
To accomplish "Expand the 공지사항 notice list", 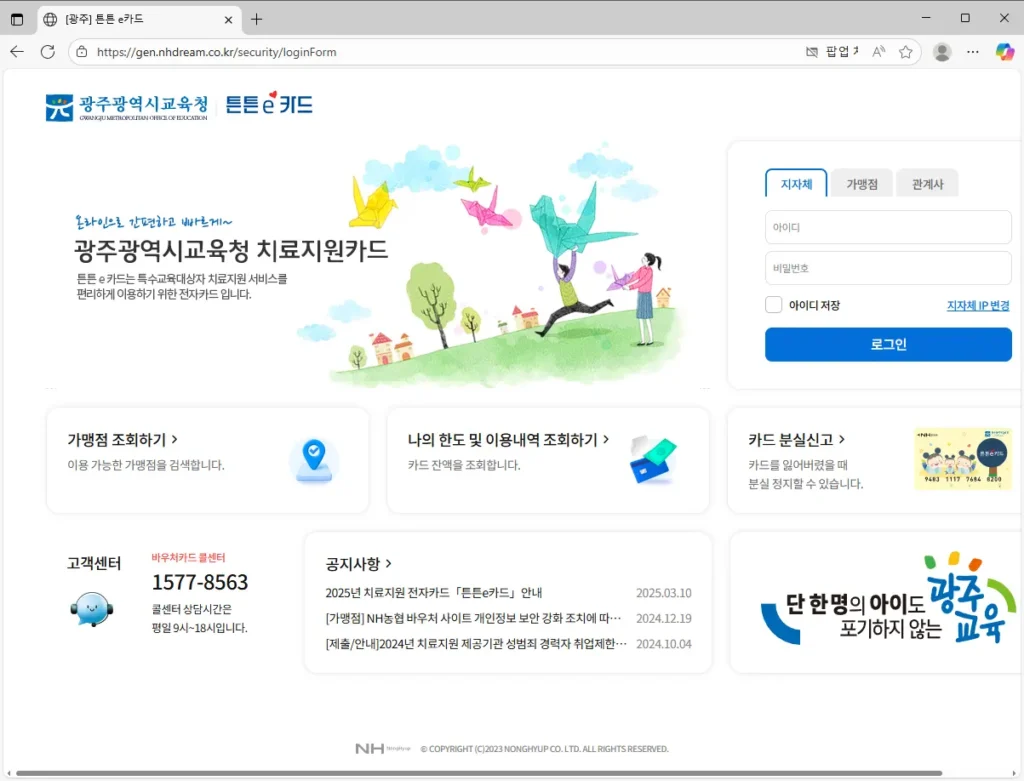I will [x=359, y=564].
